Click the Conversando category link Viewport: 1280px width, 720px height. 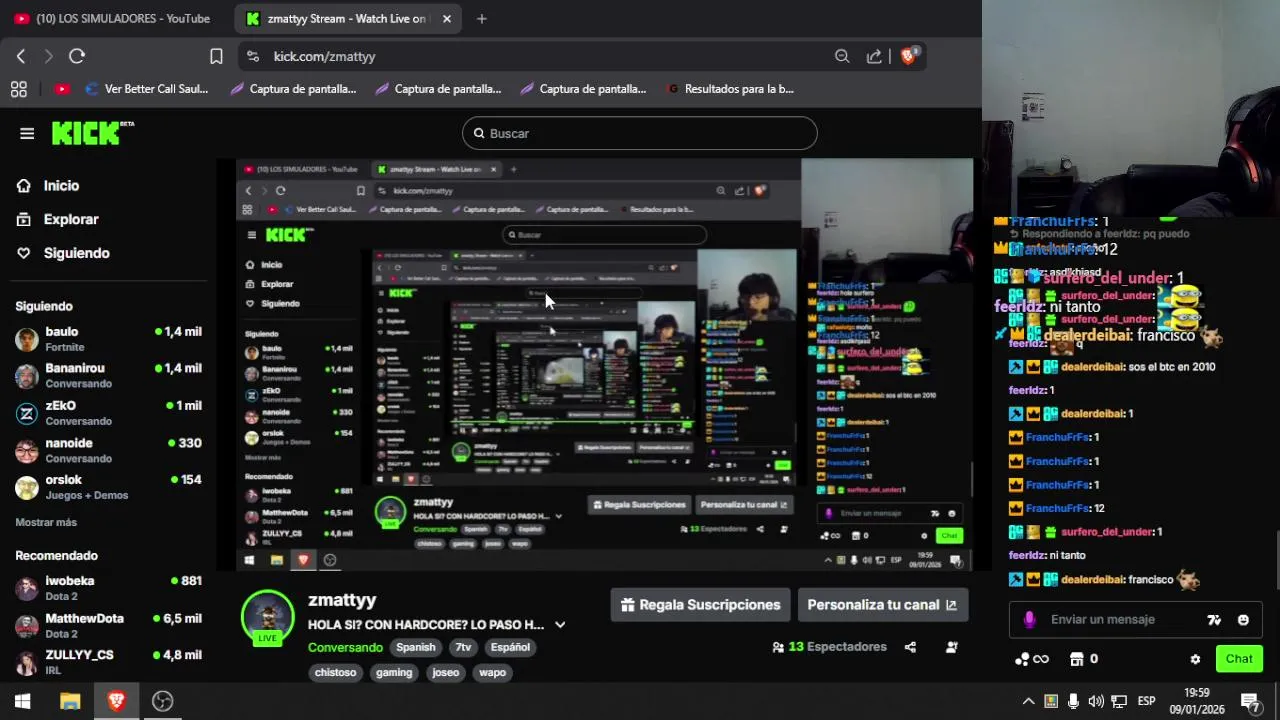click(x=345, y=647)
